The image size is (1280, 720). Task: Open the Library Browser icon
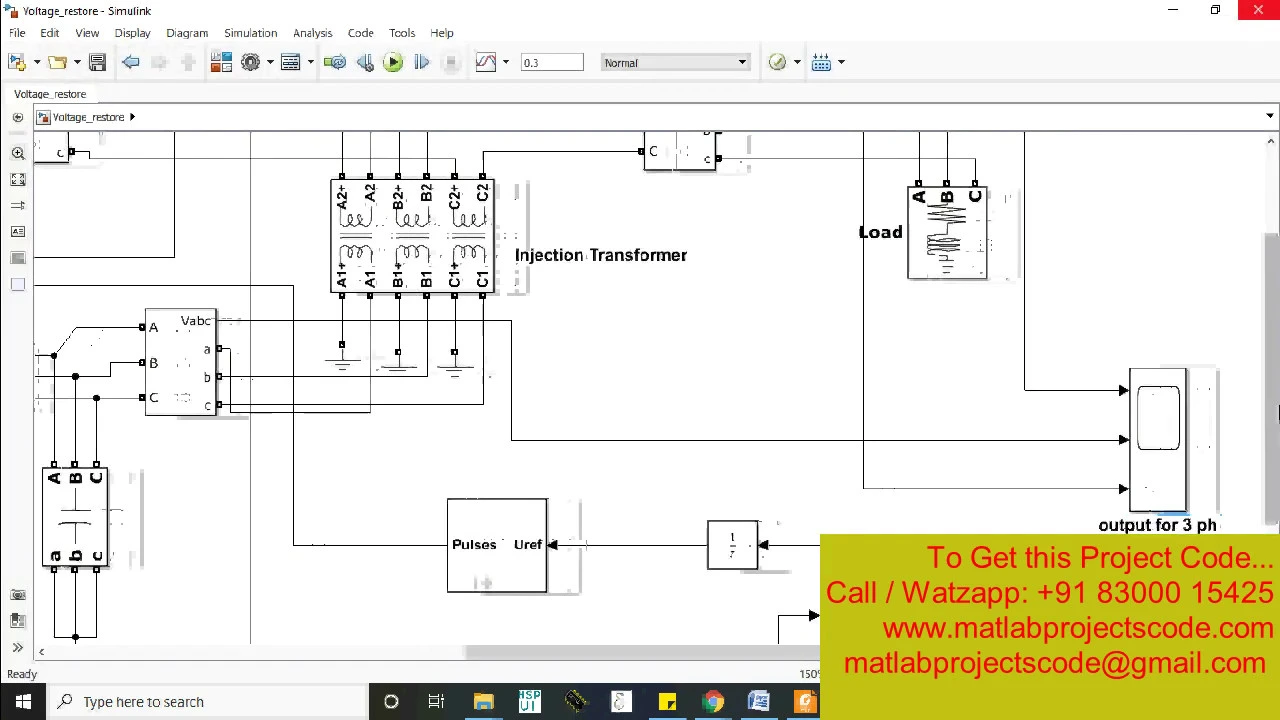221,63
